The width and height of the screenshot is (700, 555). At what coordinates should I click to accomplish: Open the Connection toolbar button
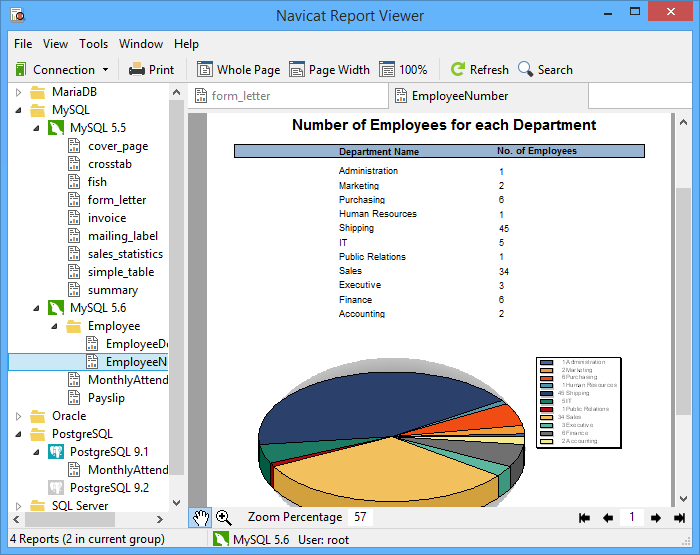click(x=56, y=70)
